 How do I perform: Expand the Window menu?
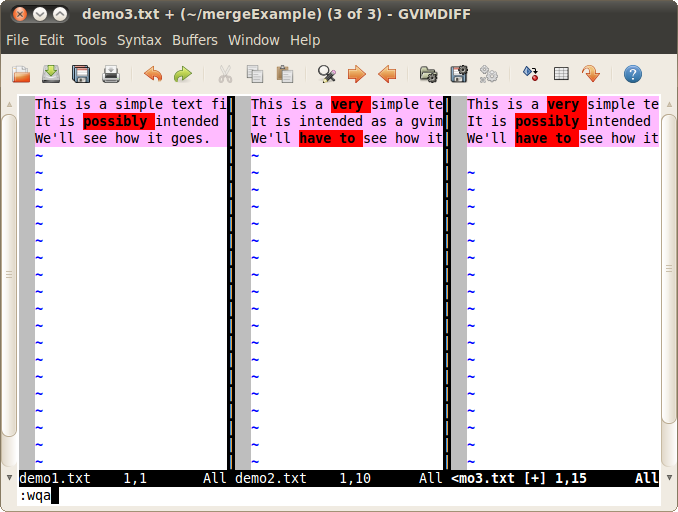(x=254, y=40)
